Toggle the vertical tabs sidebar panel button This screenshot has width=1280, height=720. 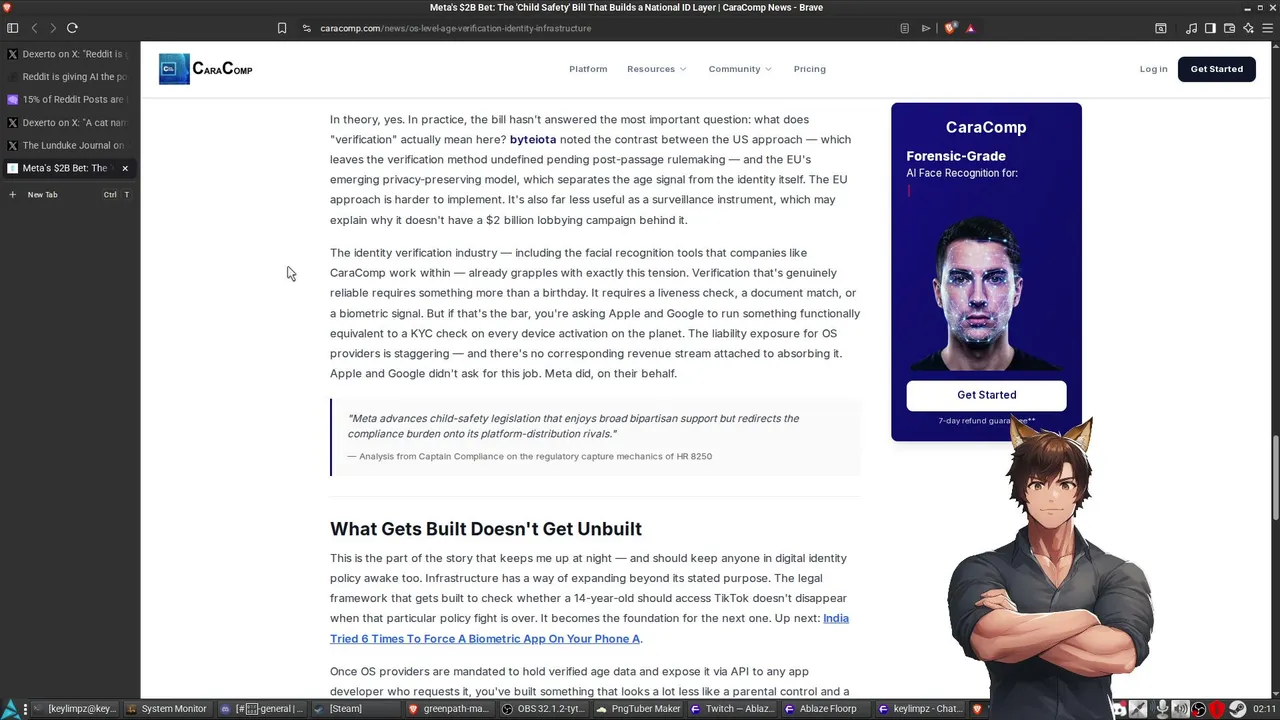pos(12,28)
